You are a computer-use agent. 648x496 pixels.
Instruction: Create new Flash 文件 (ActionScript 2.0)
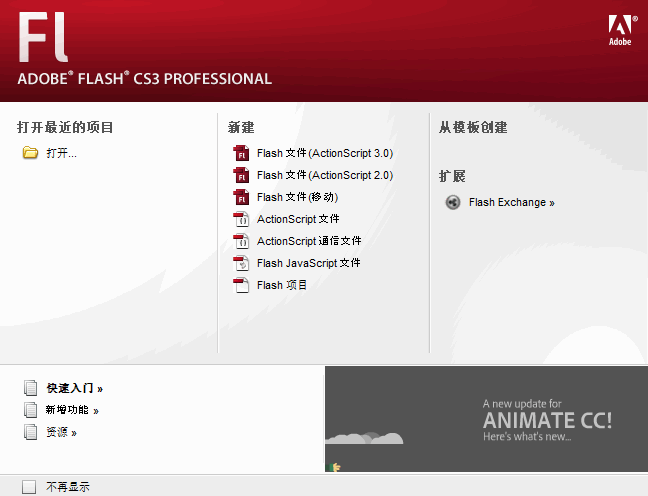tap(325, 175)
